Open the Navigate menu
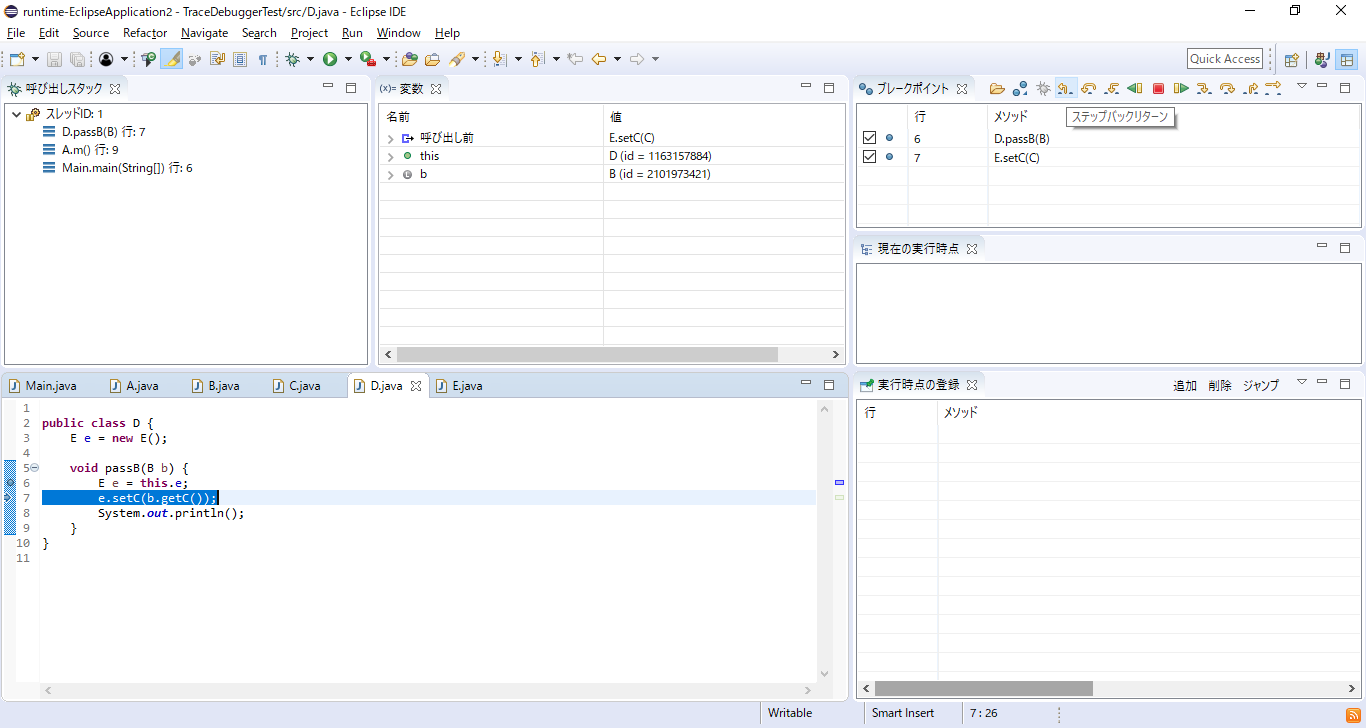1366x728 pixels. 204,33
